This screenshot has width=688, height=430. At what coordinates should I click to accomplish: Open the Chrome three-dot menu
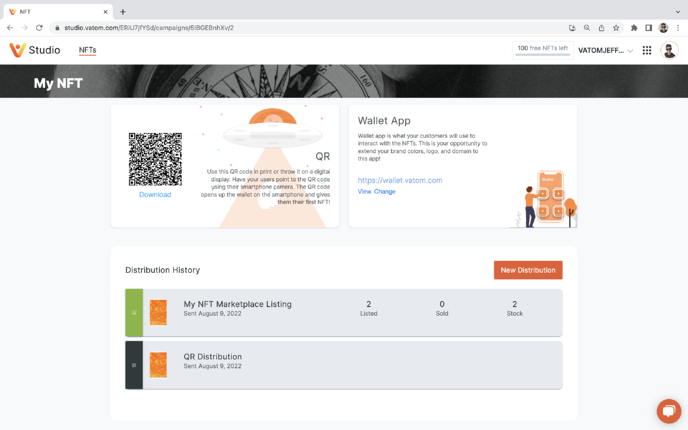pos(677,28)
